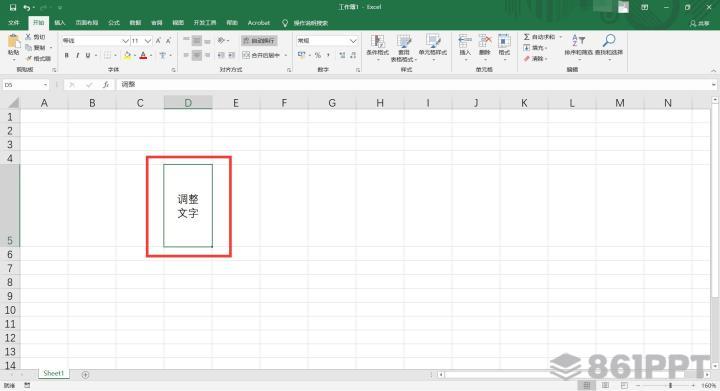720x391 pixels.
Task: Switch to the Page Layout (页面布局) tab
Action: (x=87, y=22)
